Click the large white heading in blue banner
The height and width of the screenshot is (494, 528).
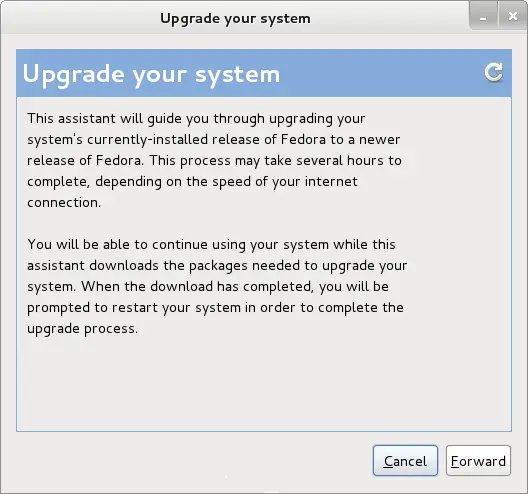coord(151,74)
